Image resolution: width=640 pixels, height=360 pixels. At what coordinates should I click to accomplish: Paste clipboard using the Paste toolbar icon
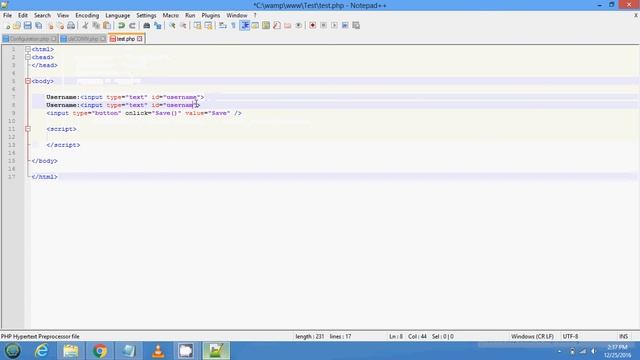107,26
